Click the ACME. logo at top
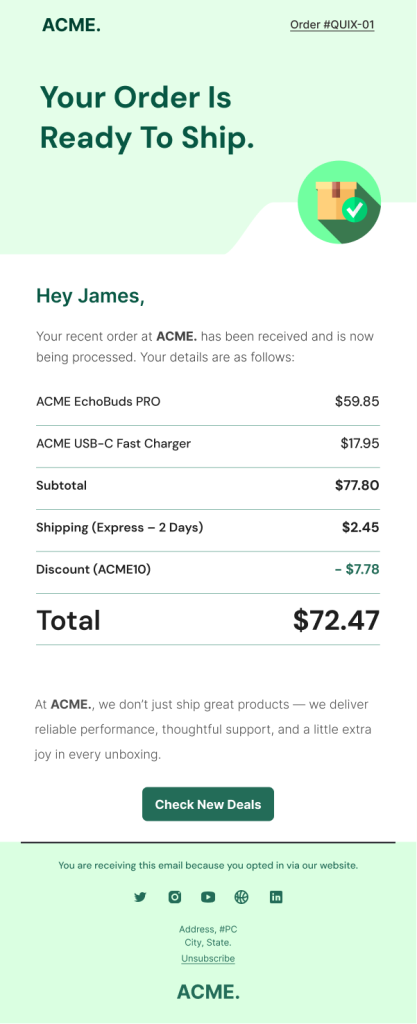Viewport: 417px width, 1024px height. click(x=71, y=25)
